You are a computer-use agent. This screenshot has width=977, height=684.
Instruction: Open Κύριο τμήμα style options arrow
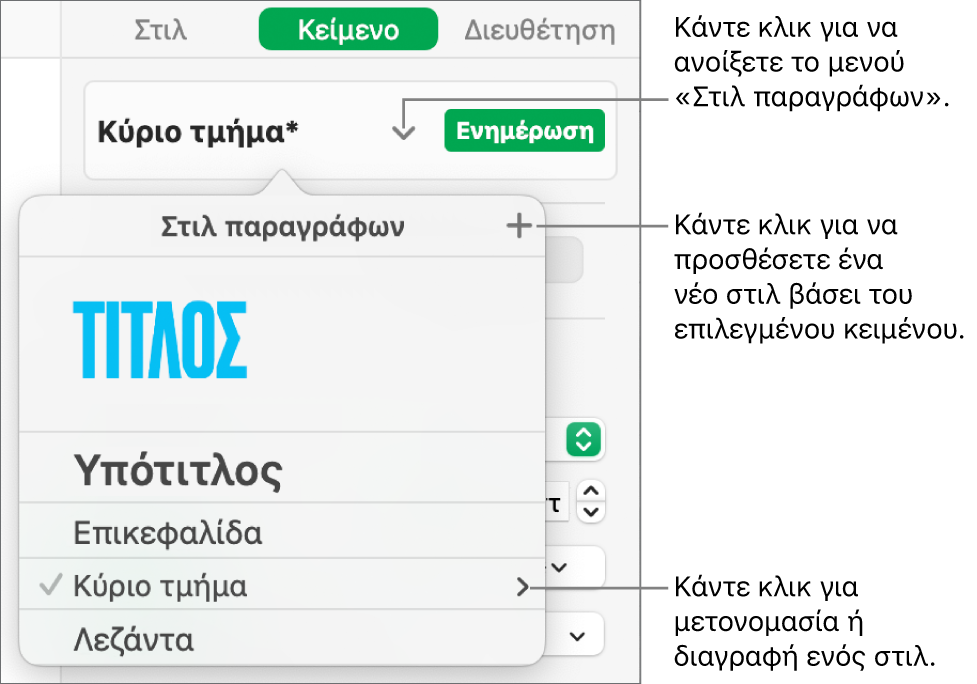[x=522, y=586]
